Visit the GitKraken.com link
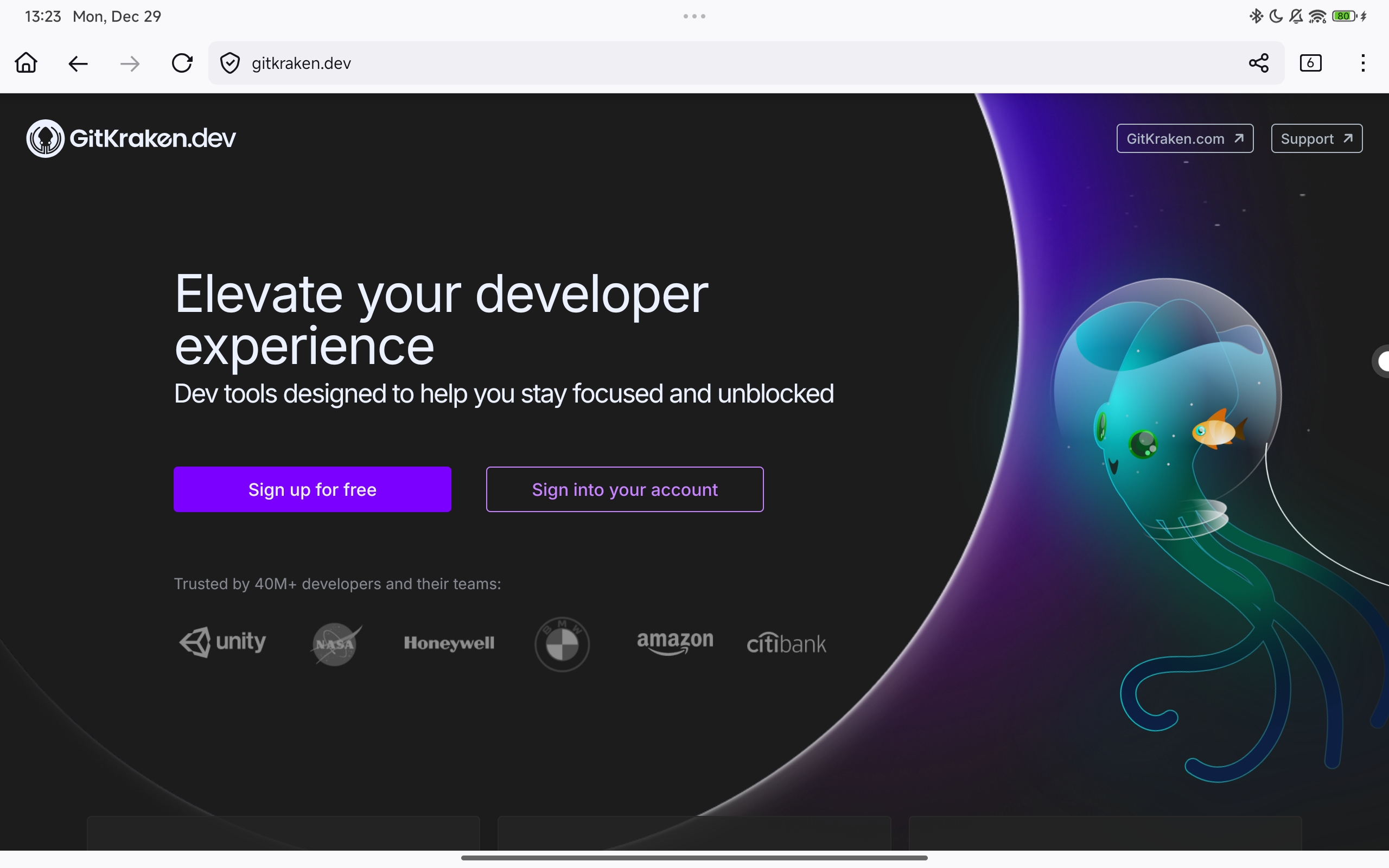Image resolution: width=1389 pixels, height=868 pixels. point(1184,138)
